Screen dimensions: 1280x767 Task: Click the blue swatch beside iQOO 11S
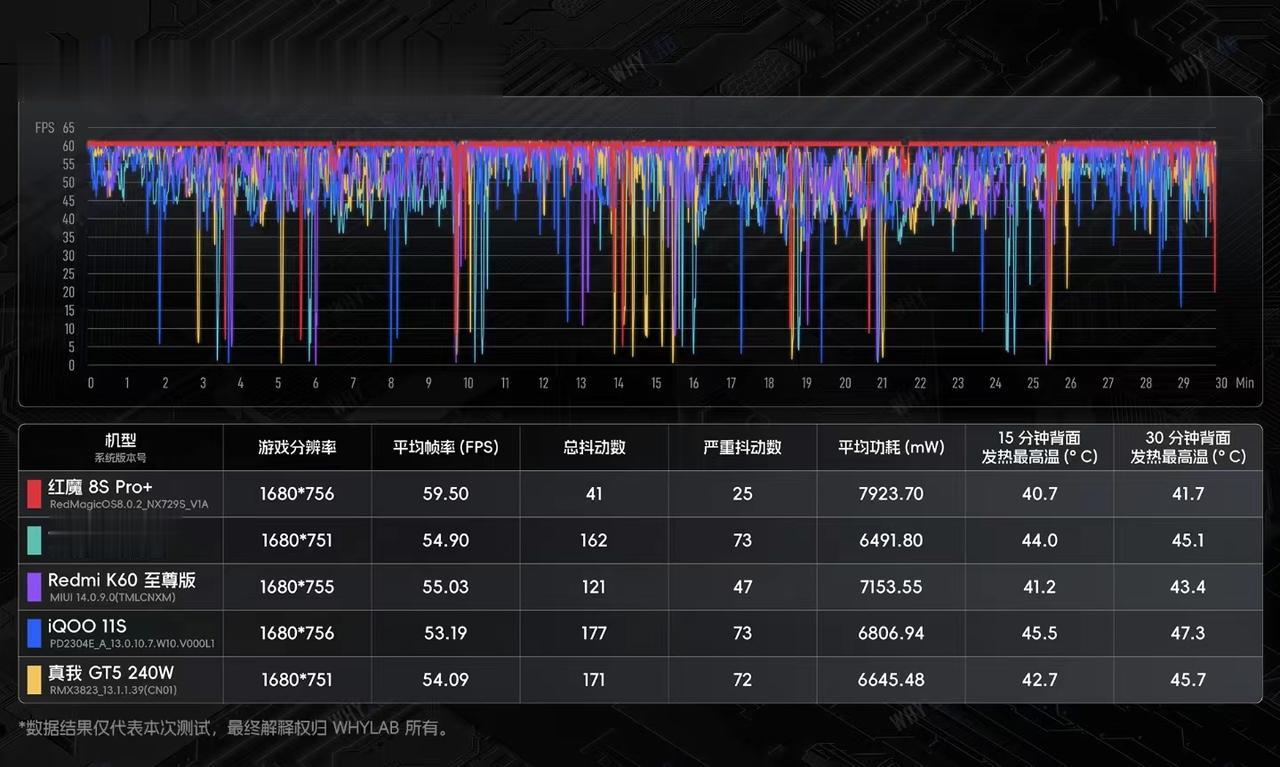point(34,633)
